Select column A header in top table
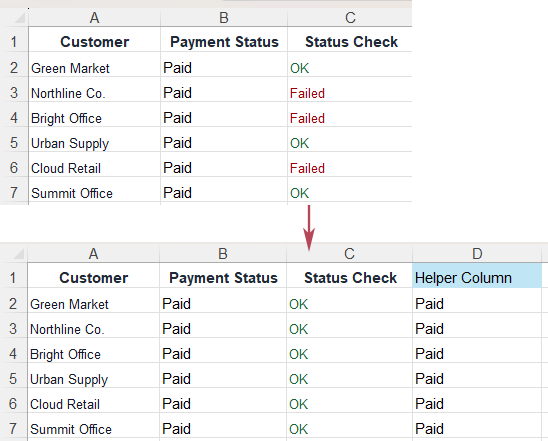Viewport: 548px width, 441px height. click(94, 17)
